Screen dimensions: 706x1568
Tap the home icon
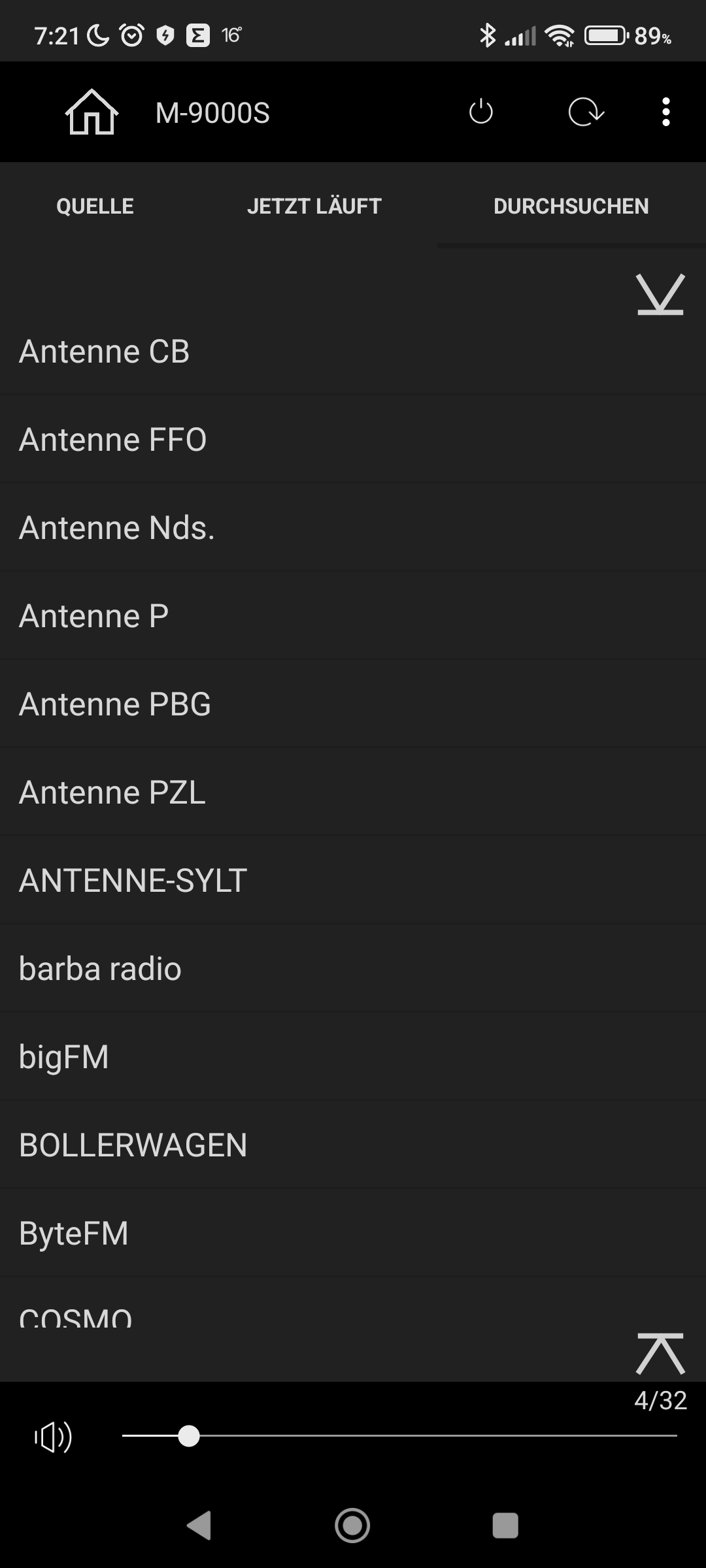(92, 112)
